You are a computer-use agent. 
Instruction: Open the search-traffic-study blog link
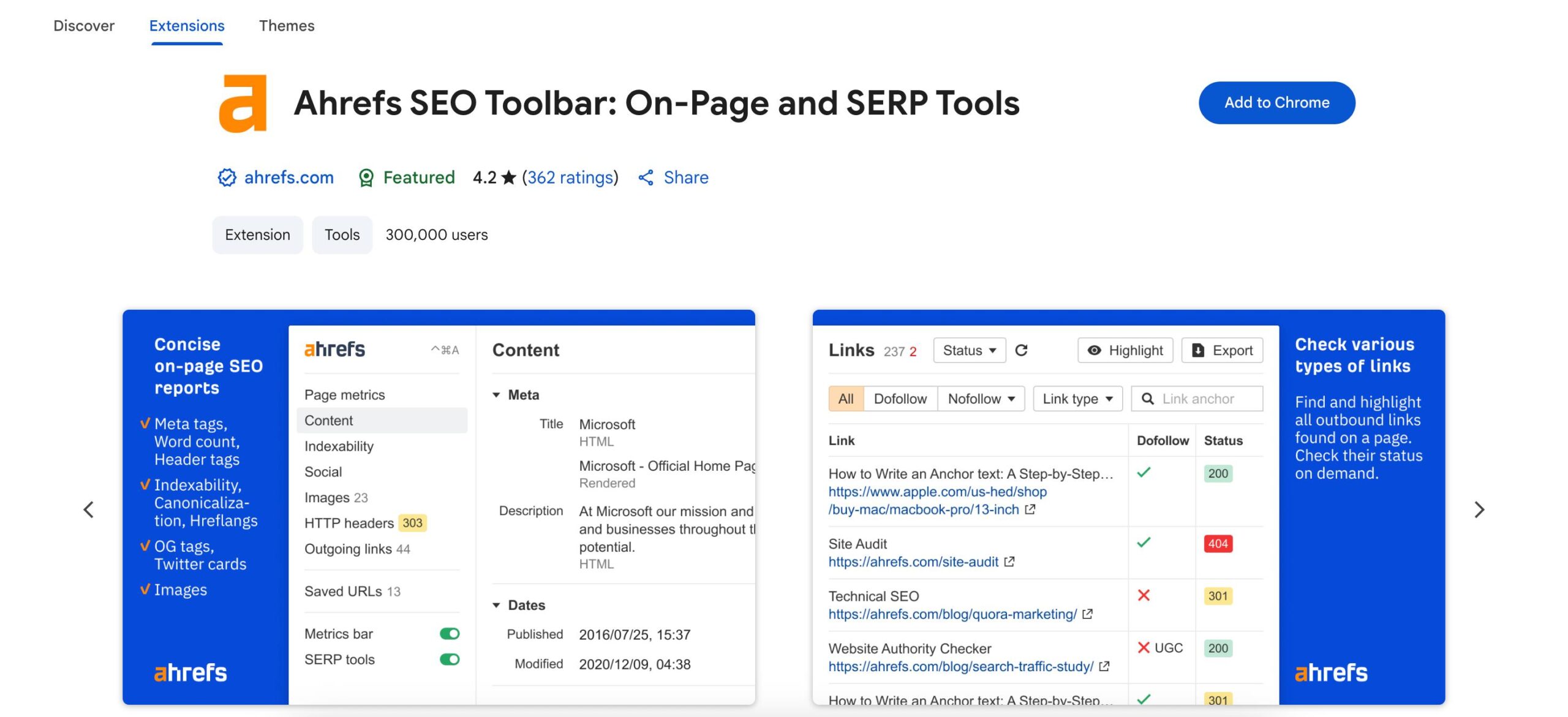tap(961, 666)
